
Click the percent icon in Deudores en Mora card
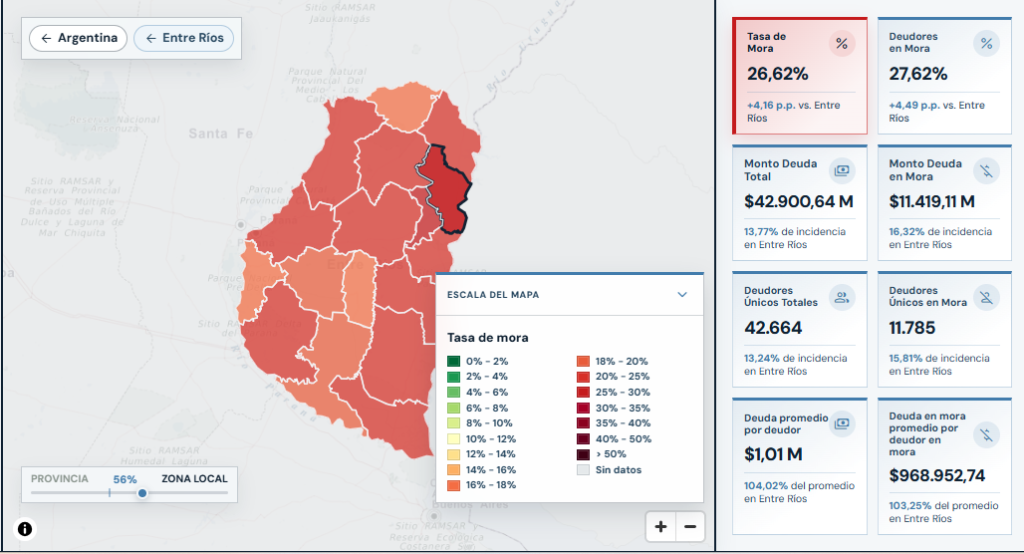coord(986,44)
